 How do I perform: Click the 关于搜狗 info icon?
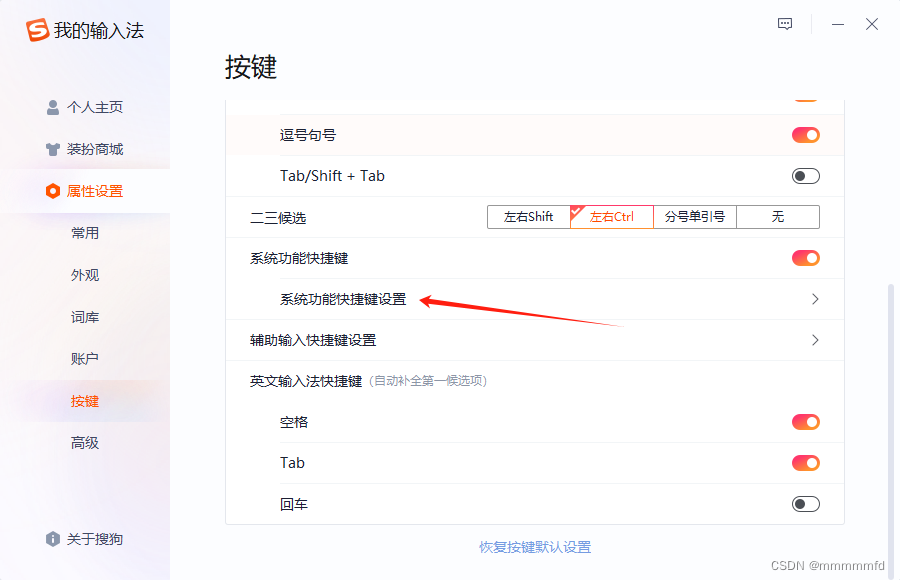coord(53,539)
